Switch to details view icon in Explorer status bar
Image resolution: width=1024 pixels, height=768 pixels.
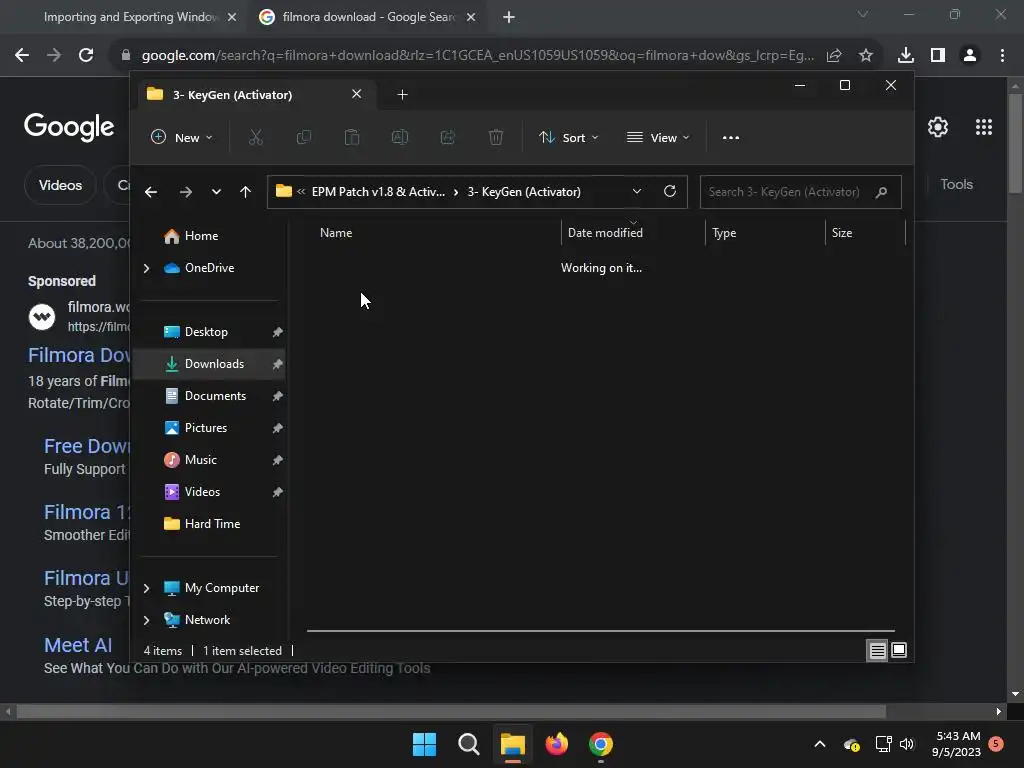pos(877,650)
